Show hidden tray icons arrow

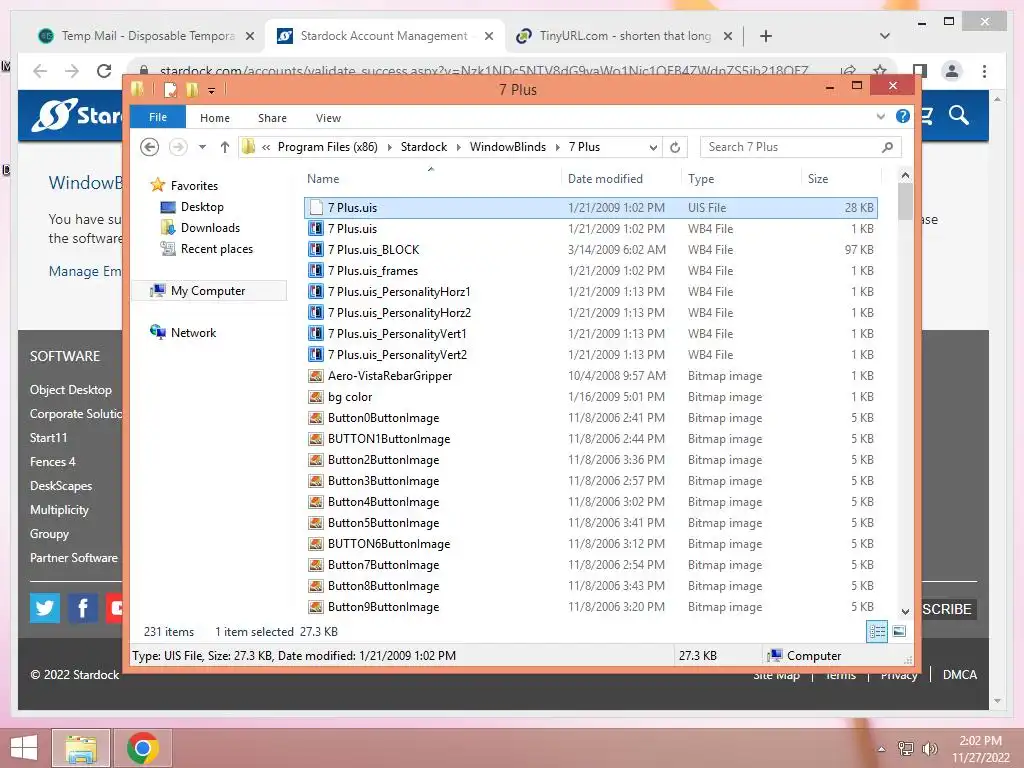[881, 749]
